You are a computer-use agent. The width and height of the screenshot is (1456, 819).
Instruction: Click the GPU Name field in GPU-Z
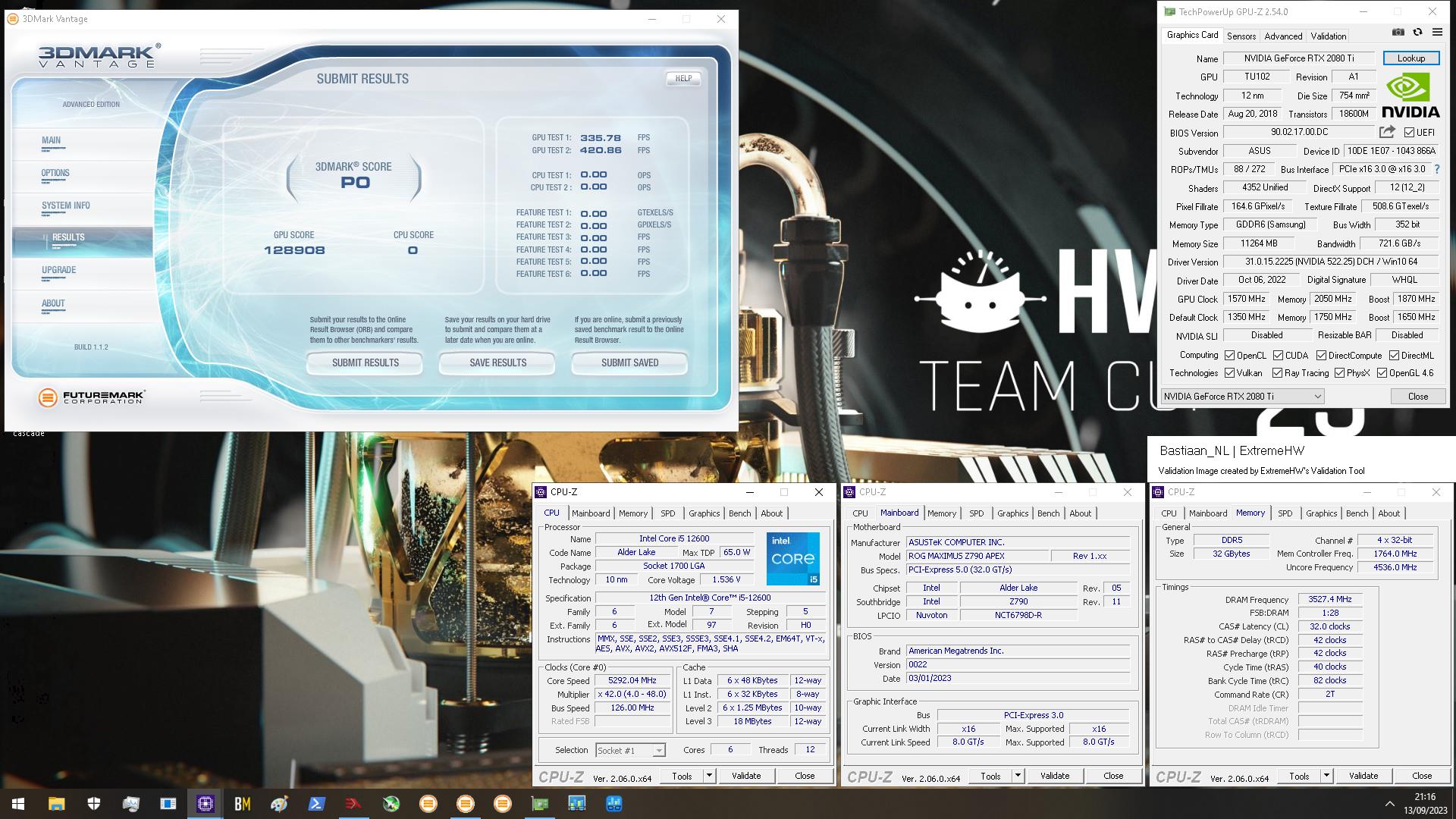(x=1299, y=58)
